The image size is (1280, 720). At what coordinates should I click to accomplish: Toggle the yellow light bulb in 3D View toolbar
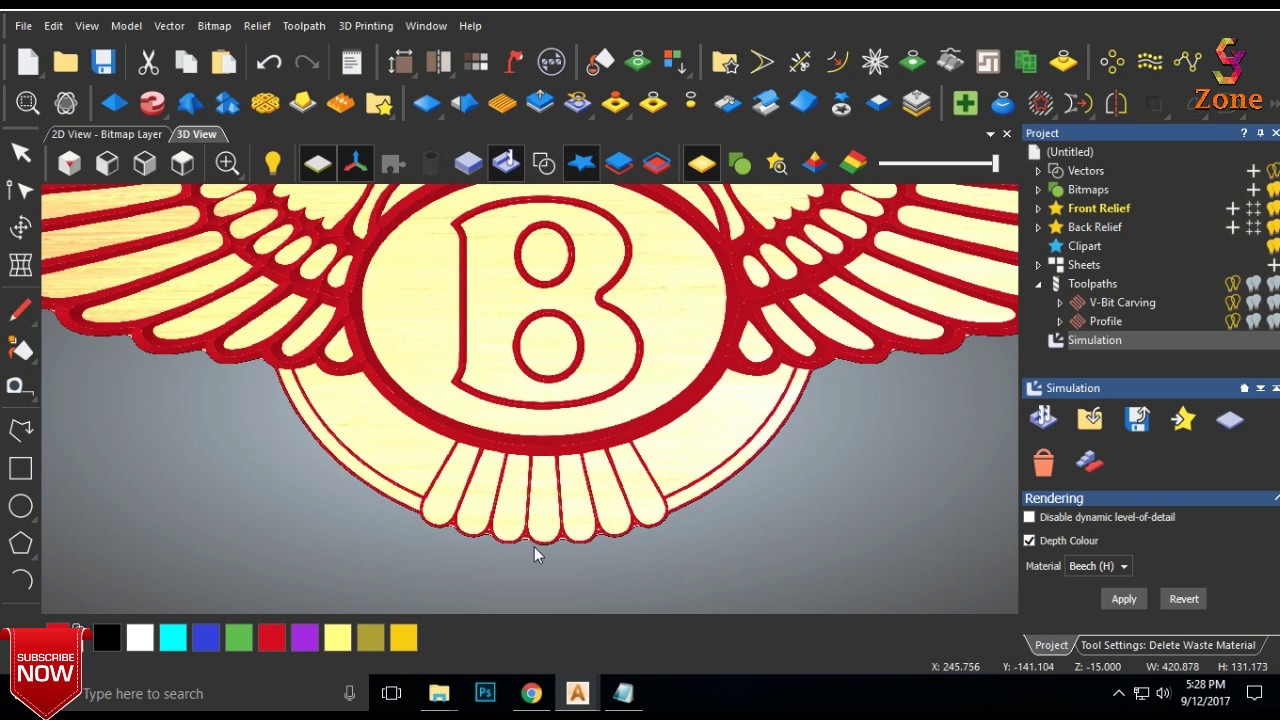[x=272, y=163]
